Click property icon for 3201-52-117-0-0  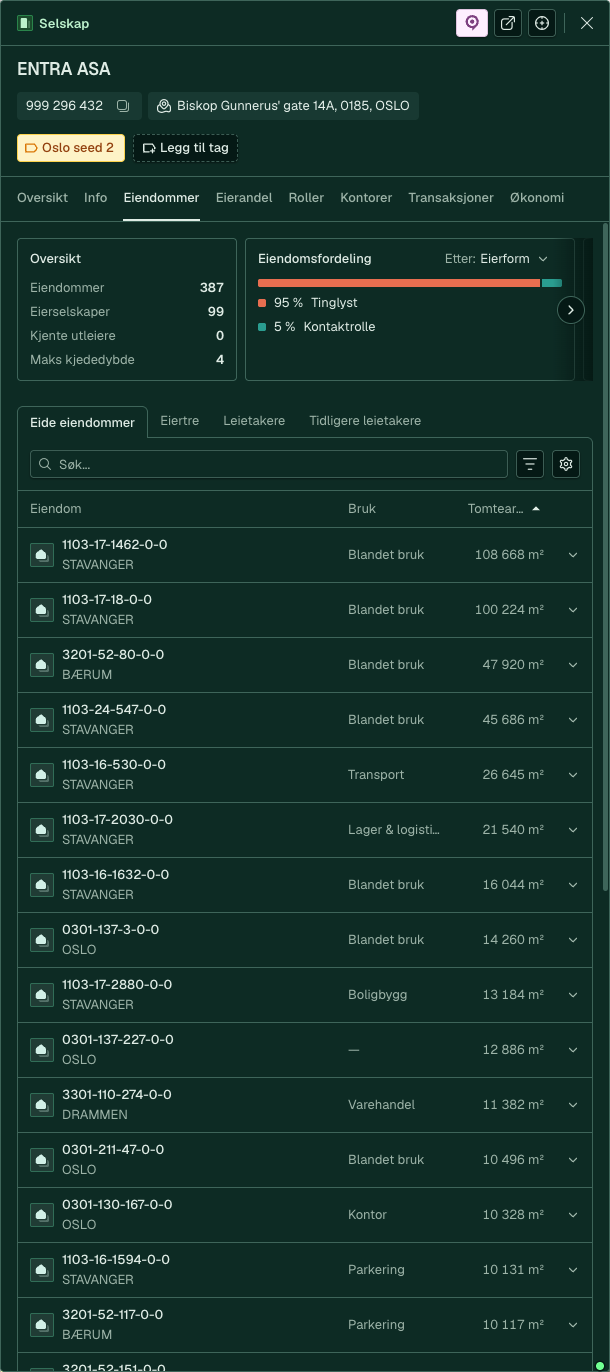42,1325
